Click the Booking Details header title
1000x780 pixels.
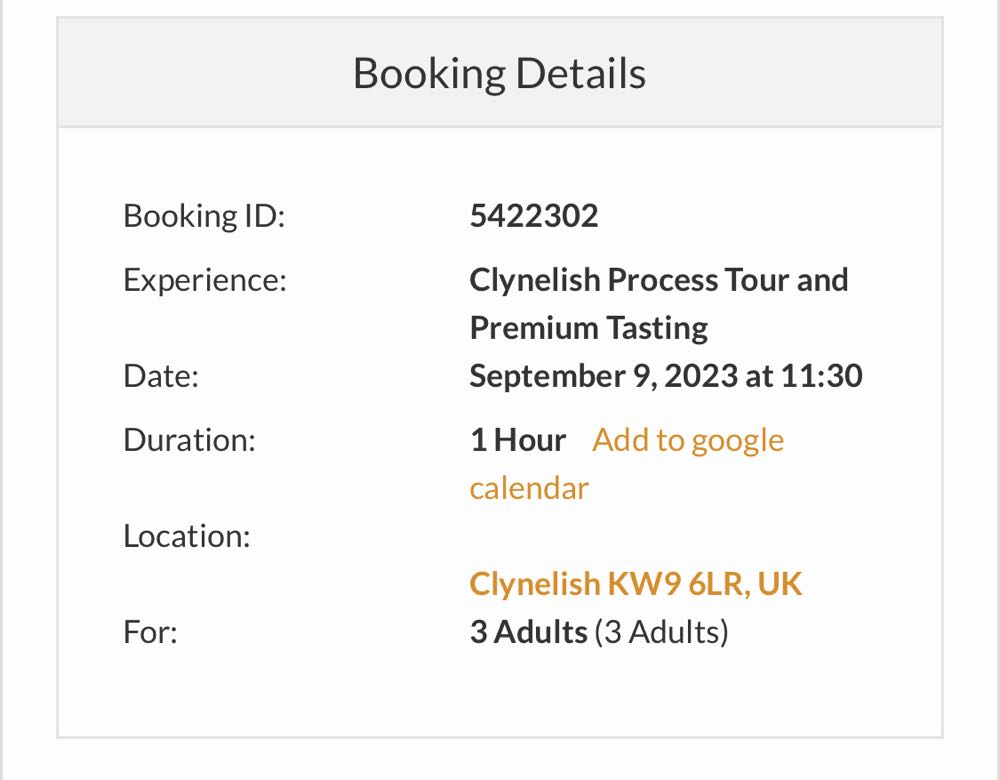point(499,74)
